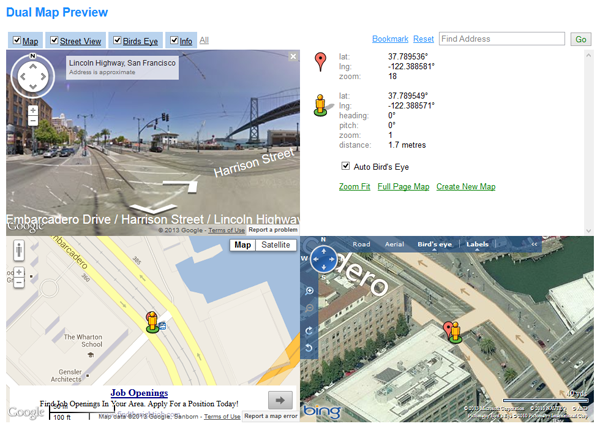Close the Street View panel

[293, 56]
